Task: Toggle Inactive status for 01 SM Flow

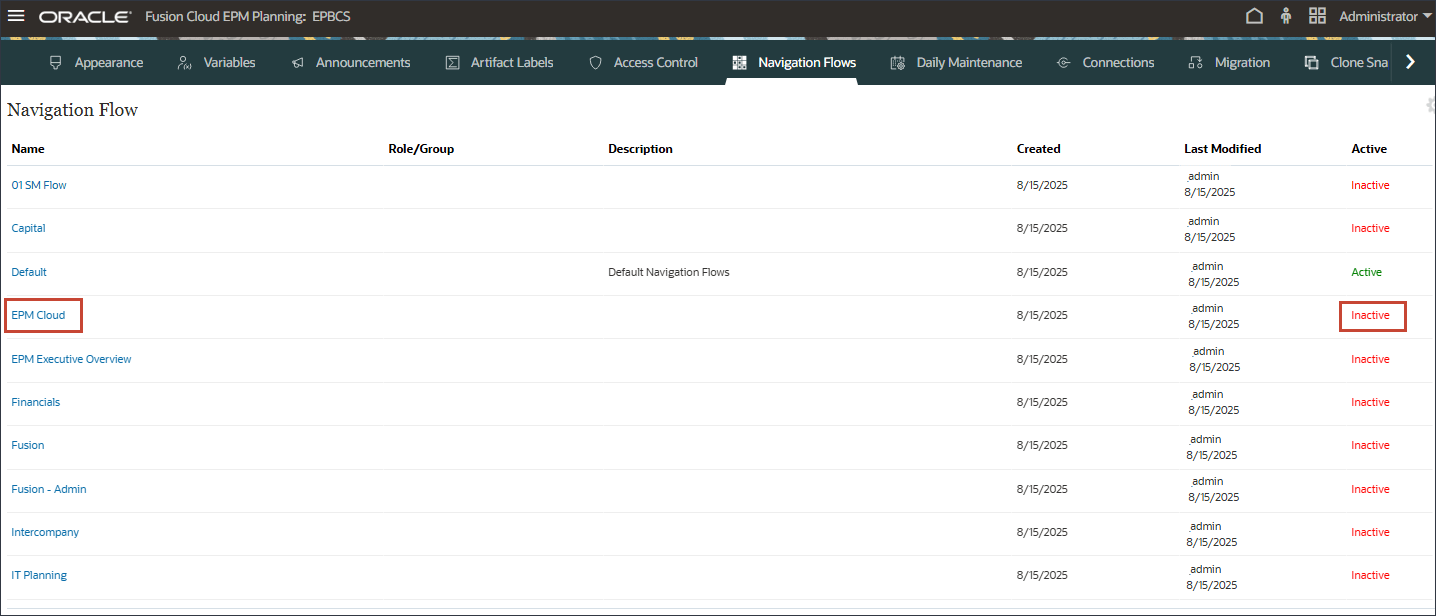Action: pos(1370,185)
